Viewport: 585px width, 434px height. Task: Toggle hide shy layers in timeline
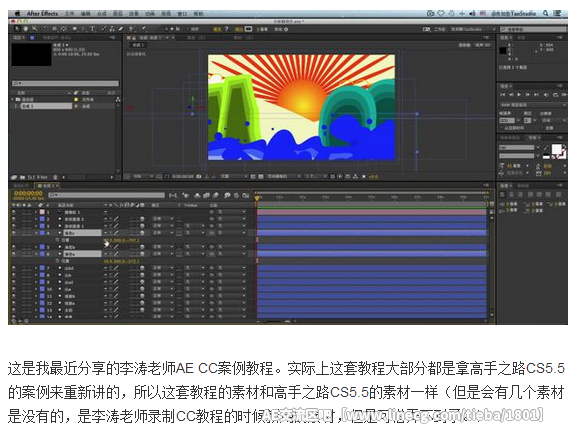click(197, 195)
